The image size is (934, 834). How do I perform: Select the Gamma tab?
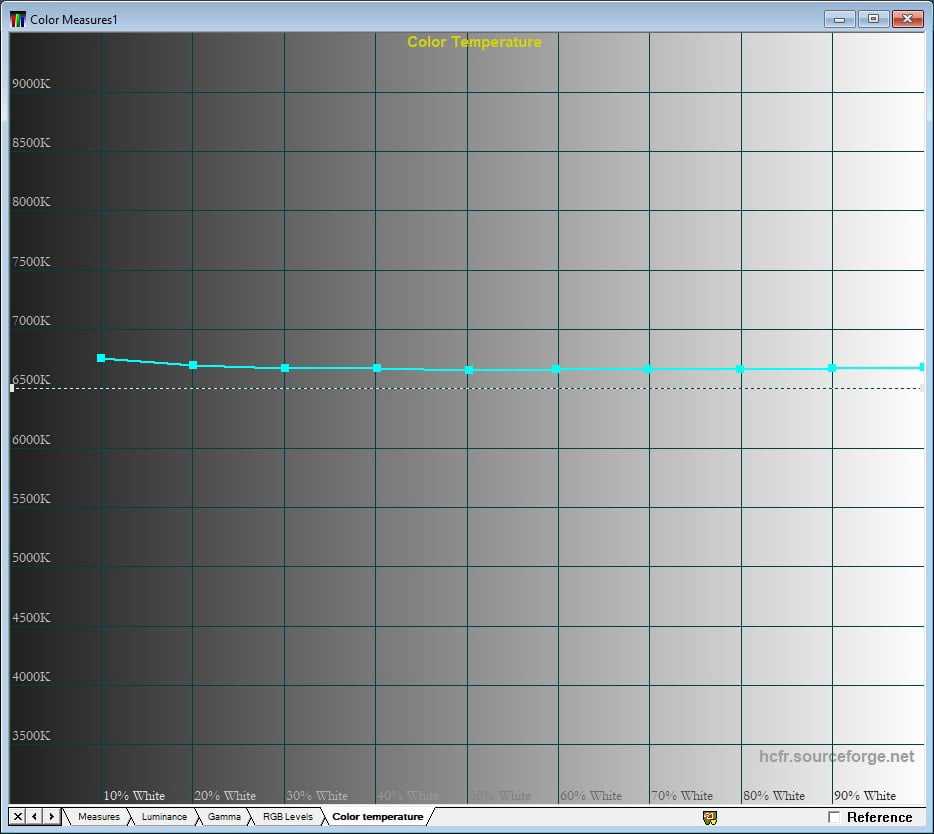224,817
